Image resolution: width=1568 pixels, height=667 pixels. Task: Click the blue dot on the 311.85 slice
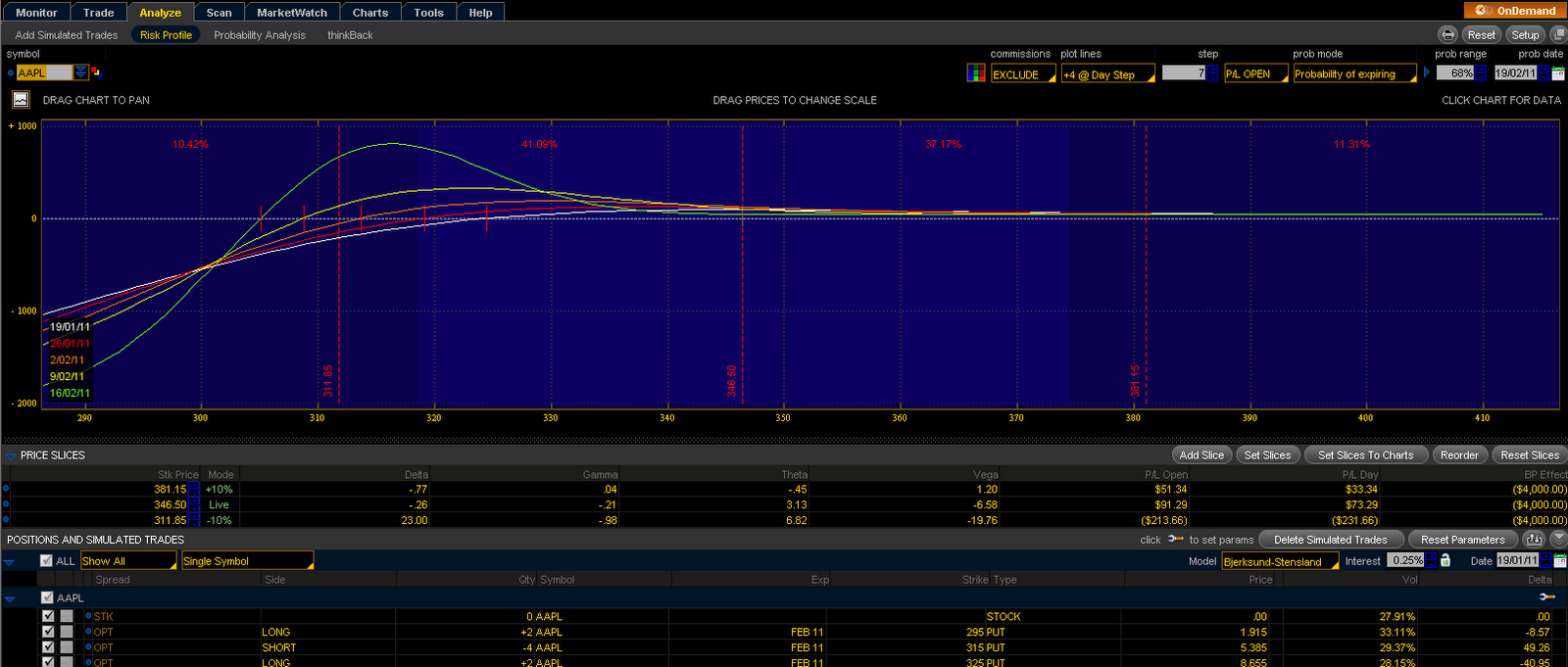[x=6, y=520]
